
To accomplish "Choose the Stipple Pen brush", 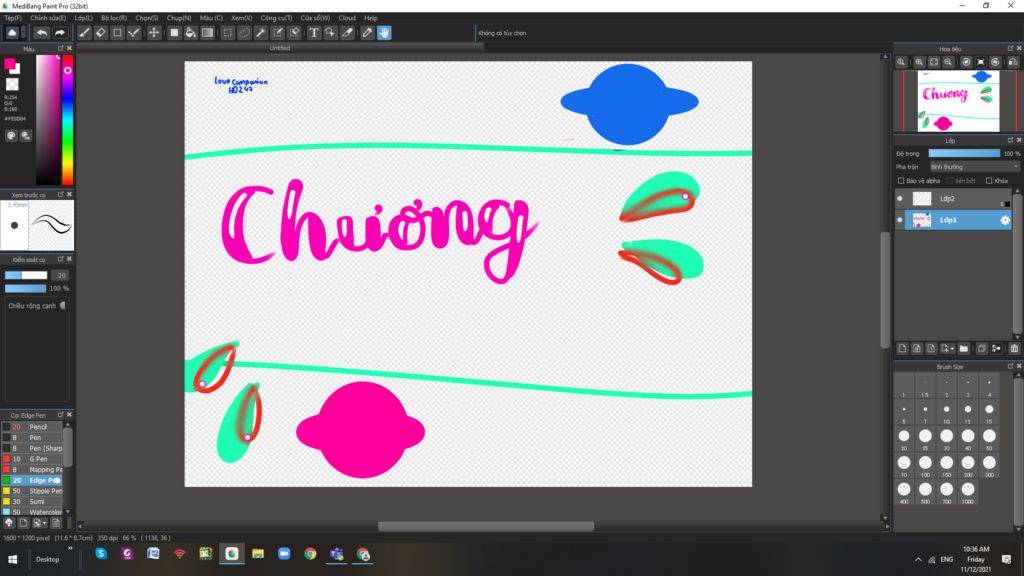I will tap(33, 491).
